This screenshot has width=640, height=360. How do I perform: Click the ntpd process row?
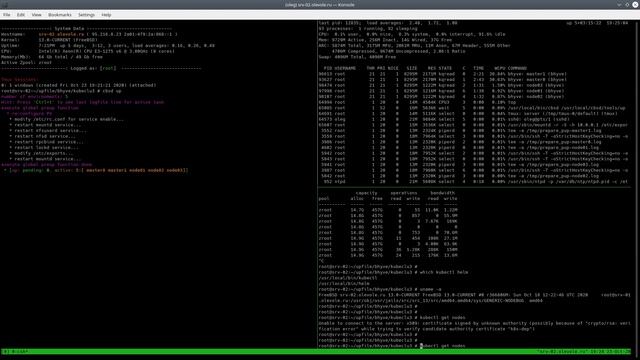pos(473,182)
